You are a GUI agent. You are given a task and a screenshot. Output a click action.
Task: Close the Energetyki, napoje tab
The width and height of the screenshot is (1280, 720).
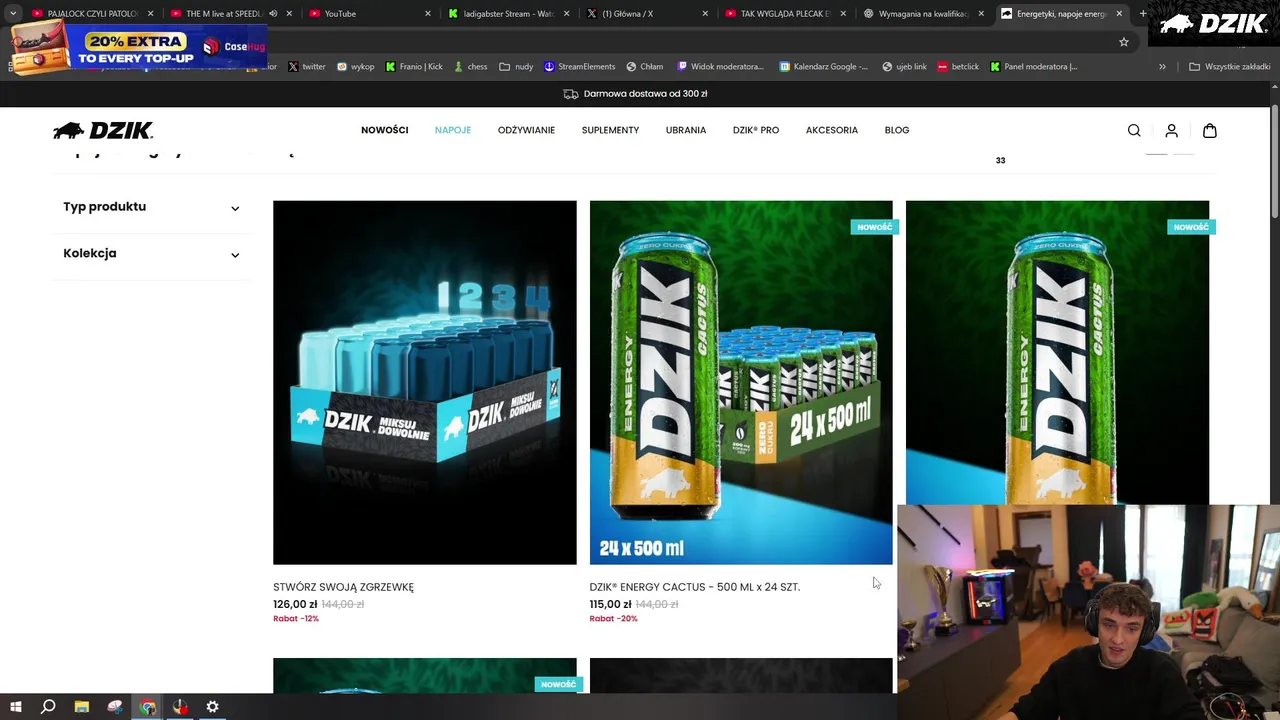1119,14
